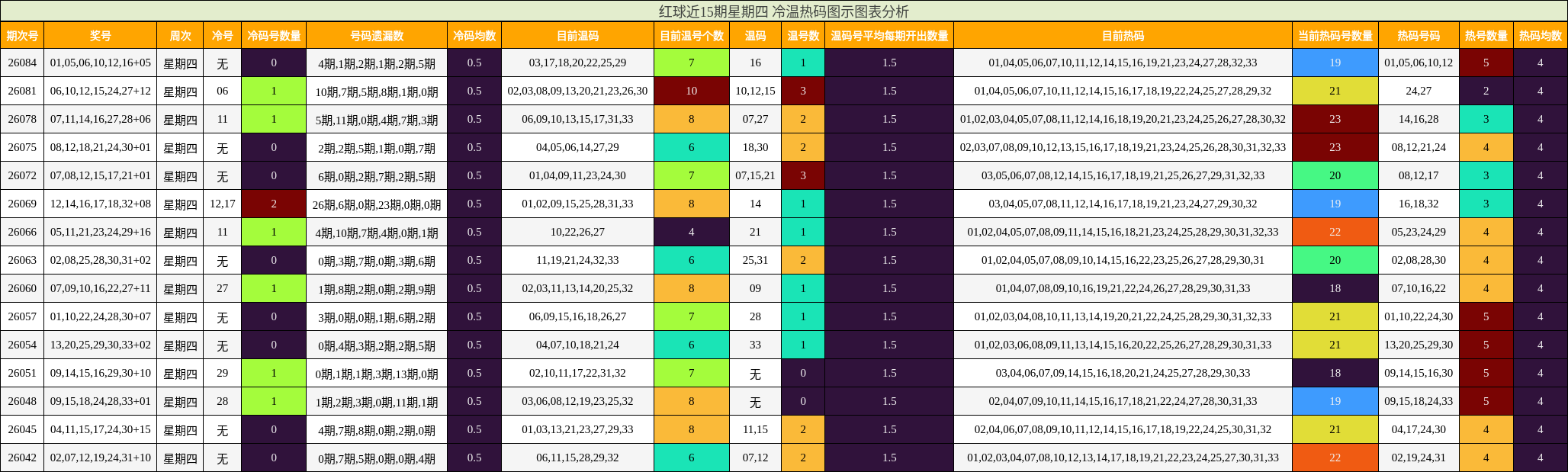Click warm code cell 18,30
The width and height of the screenshot is (1568, 472).
(755, 147)
